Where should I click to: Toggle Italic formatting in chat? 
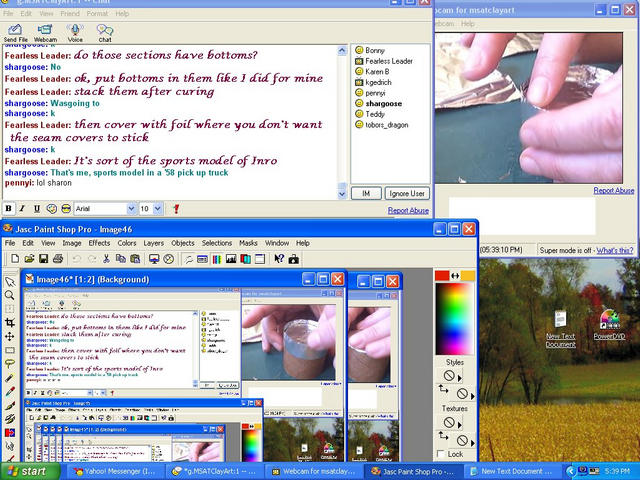tap(22, 209)
